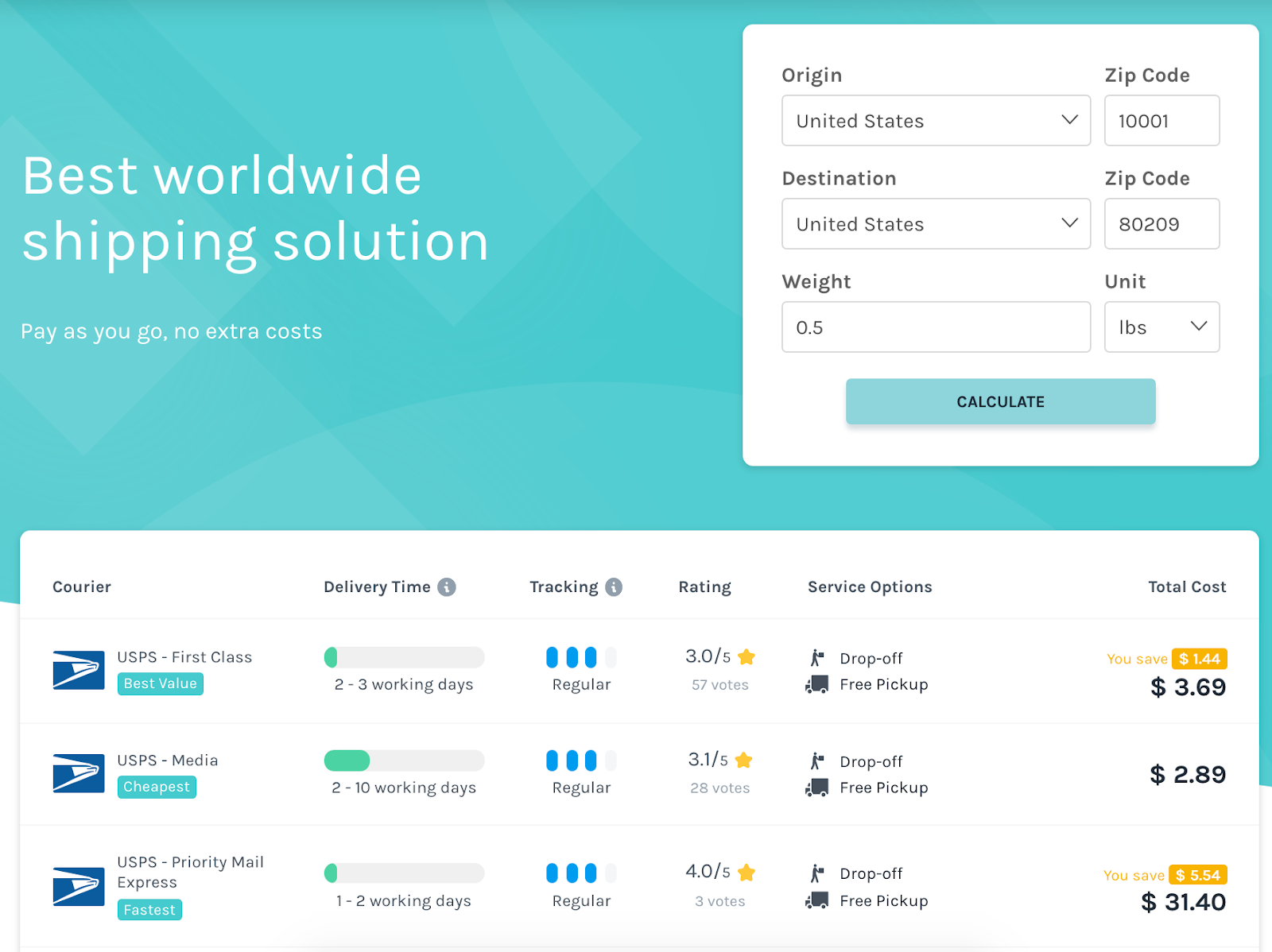Click the star icon next to 3.1/5 rating

point(744,760)
